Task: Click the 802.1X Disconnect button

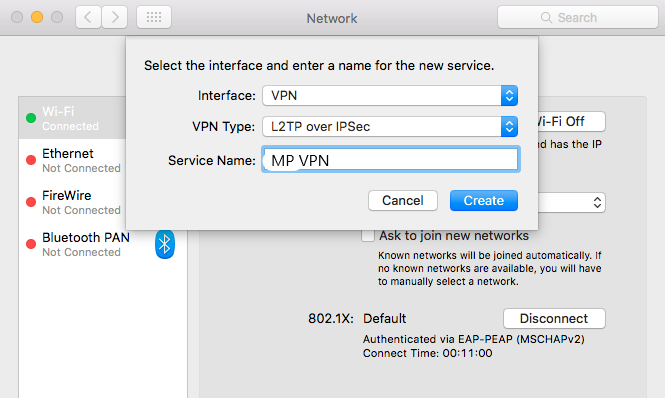Action: click(554, 318)
